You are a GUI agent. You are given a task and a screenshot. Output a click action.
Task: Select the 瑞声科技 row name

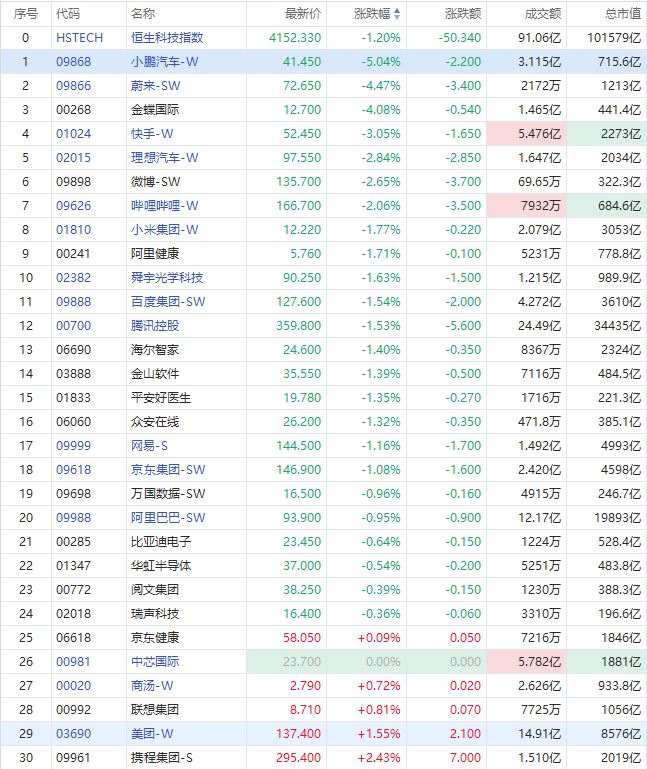point(155,615)
